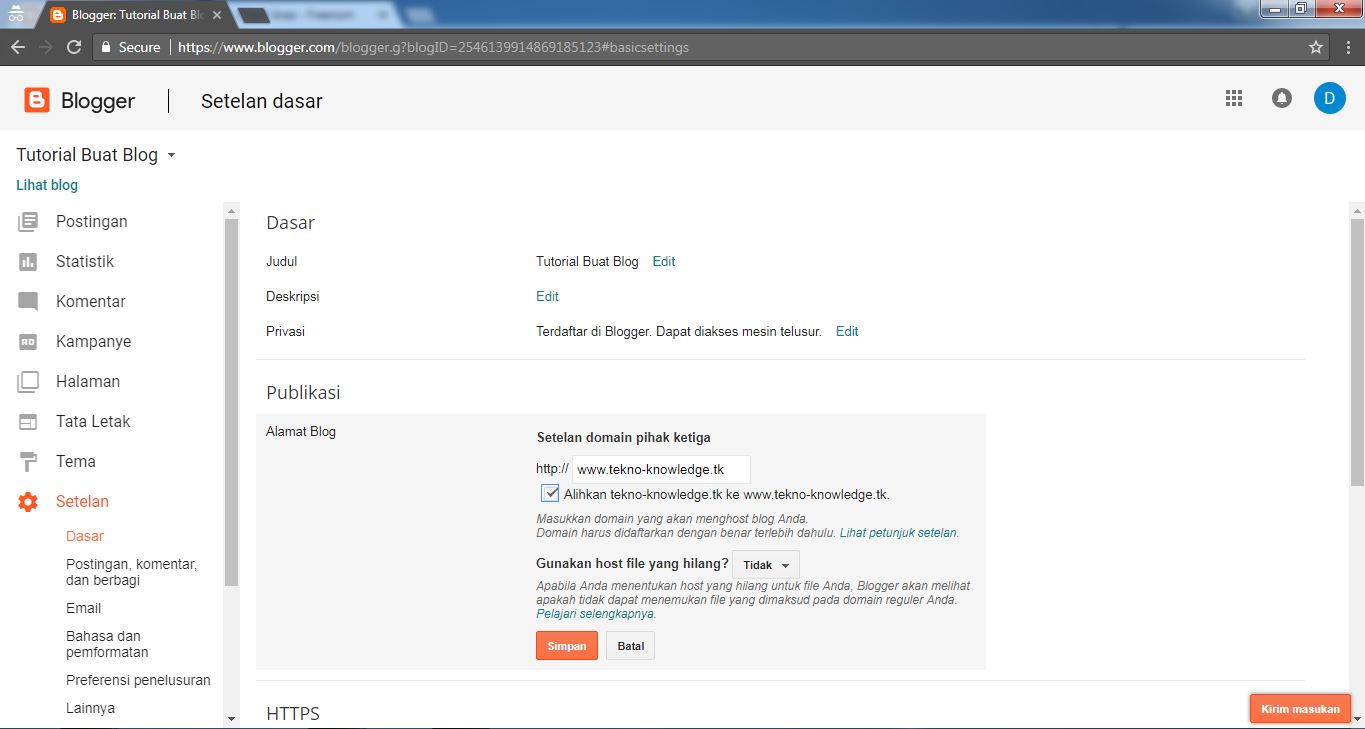Open the Google apps grid icon
Screen dimensions: 1365x729
1234,98
